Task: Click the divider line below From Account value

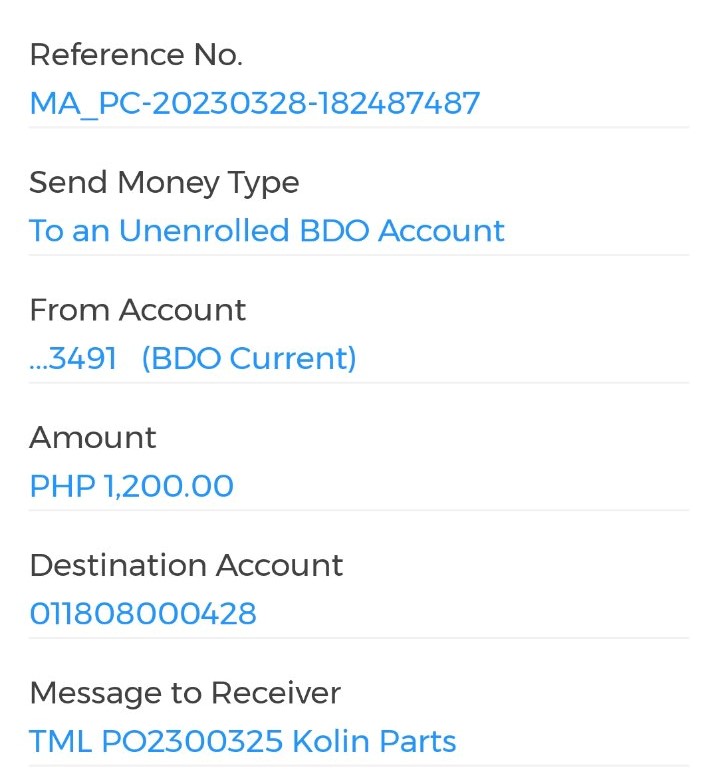Action: coord(359,382)
